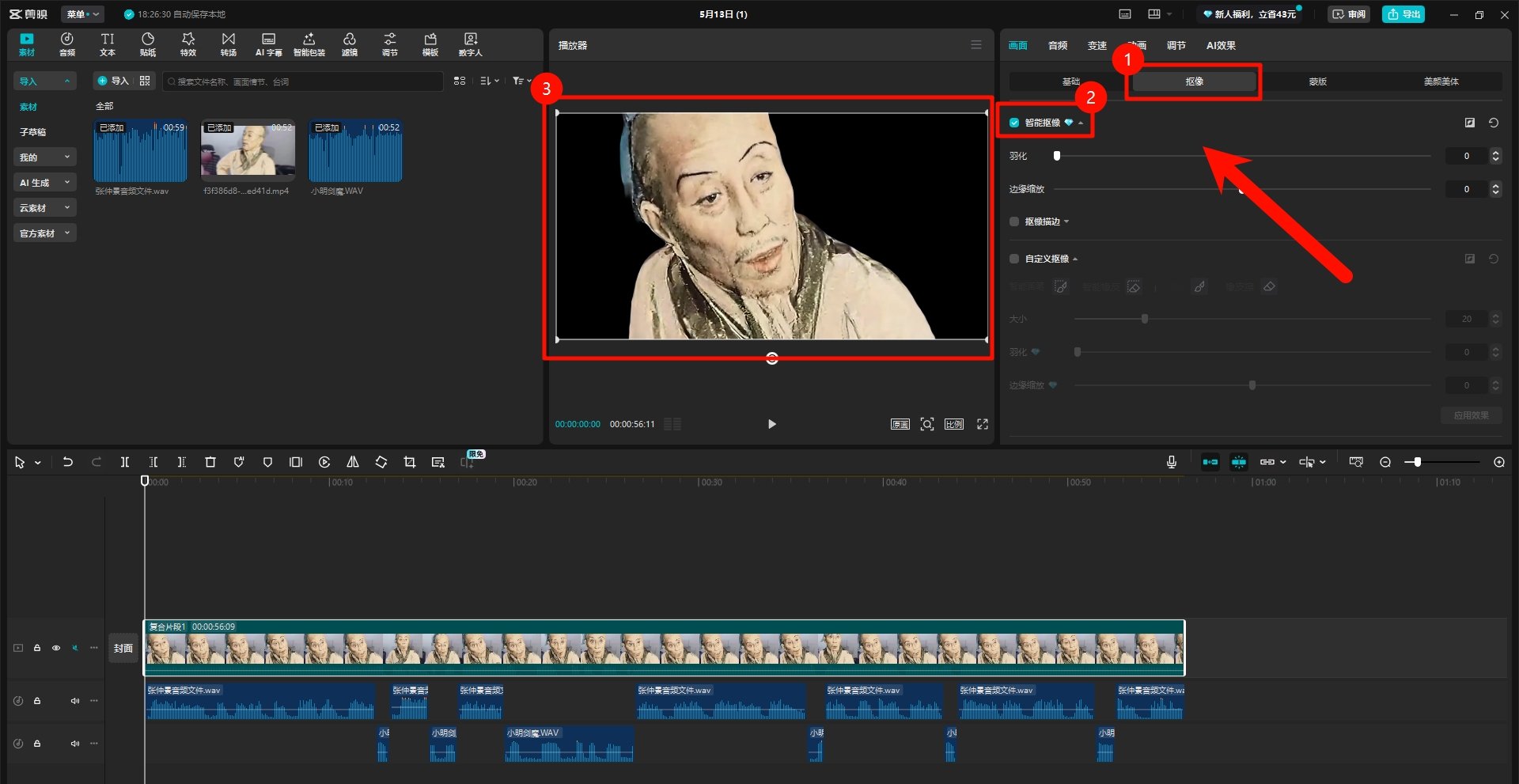Click the undo arrow in timeline toolbar

tap(68, 462)
